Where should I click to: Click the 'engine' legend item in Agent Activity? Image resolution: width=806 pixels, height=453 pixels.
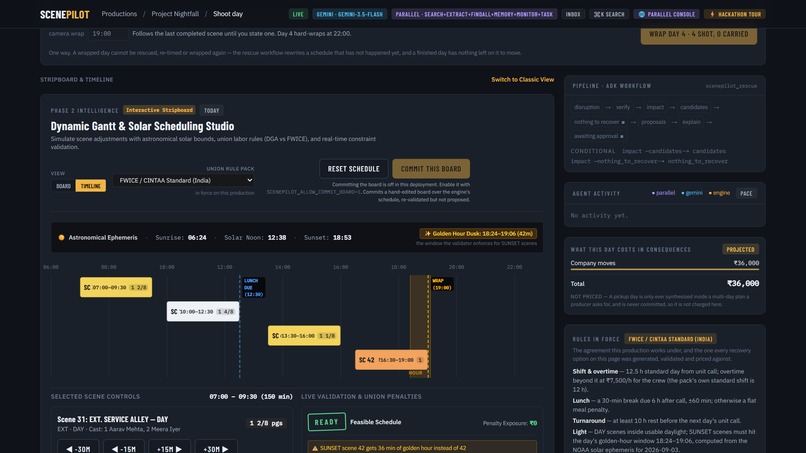coord(720,193)
